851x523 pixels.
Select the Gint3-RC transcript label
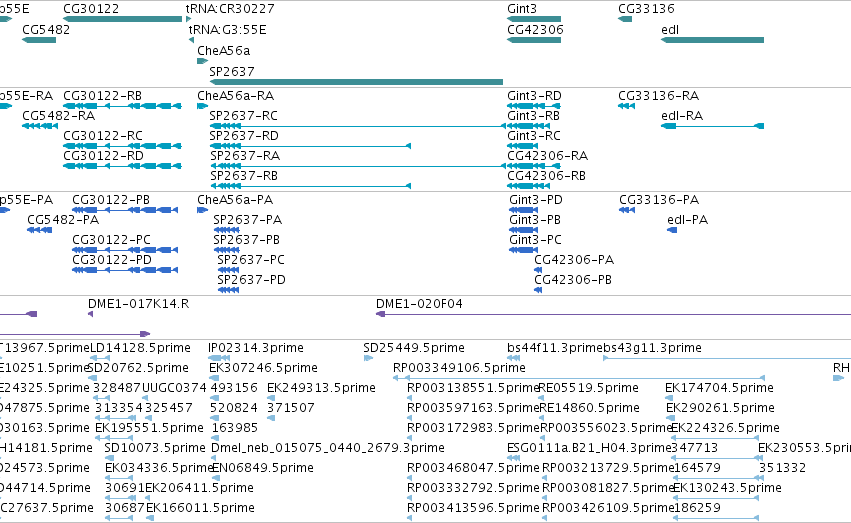click(x=534, y=136)
